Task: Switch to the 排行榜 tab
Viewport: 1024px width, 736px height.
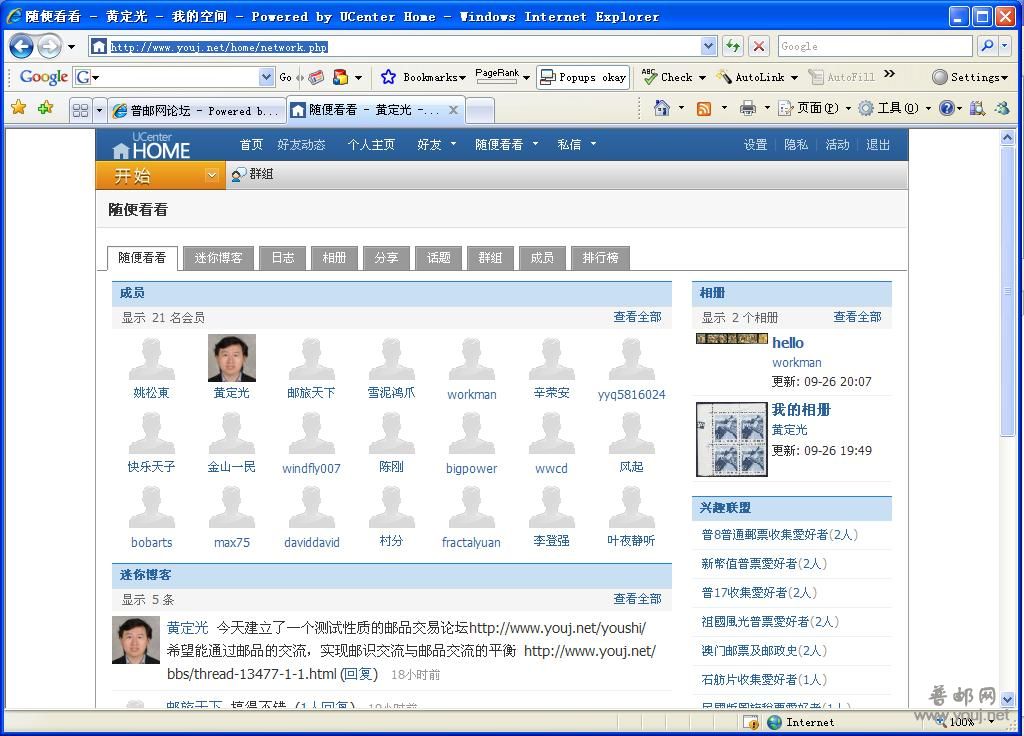Action: tap(600, 258)
